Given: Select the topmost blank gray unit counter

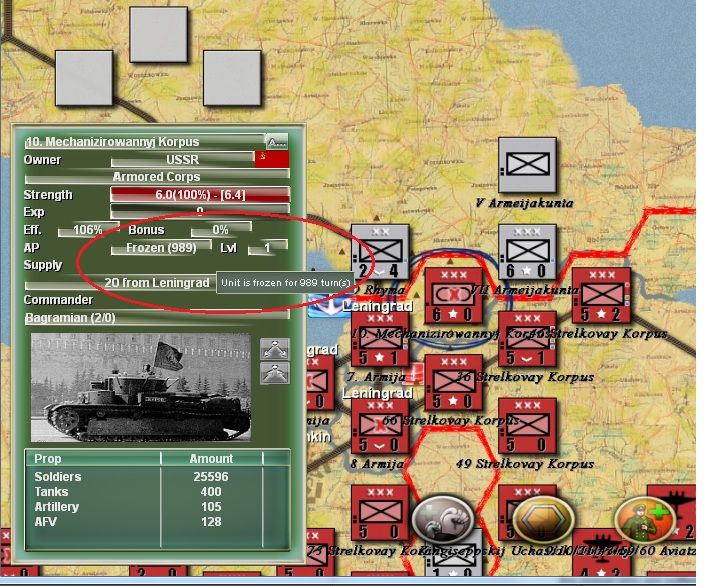Looking at the screenshot, I should click(158, 34).
